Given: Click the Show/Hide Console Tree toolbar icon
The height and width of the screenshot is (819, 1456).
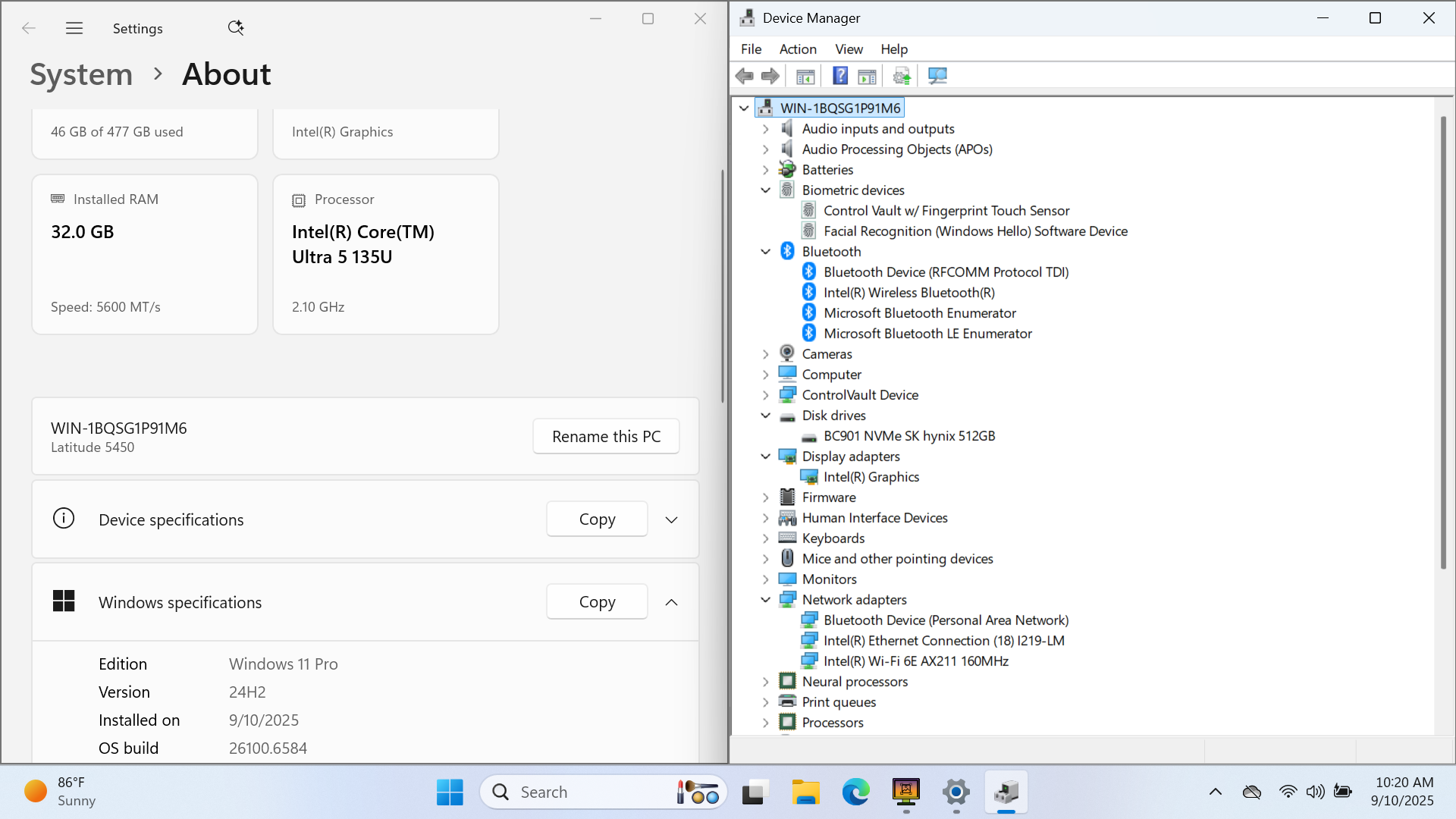Looking at the screenshot, I should (x=805, y=76).
